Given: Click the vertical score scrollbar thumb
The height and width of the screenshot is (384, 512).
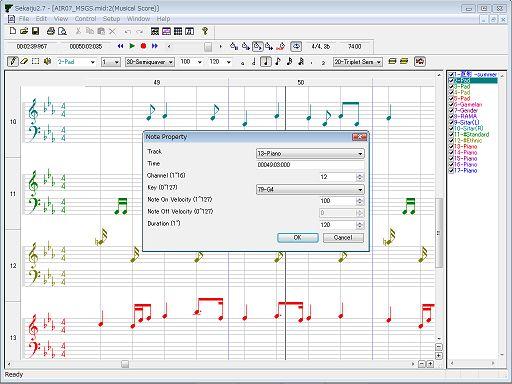Looking at the screenshot, I should 439,233.
